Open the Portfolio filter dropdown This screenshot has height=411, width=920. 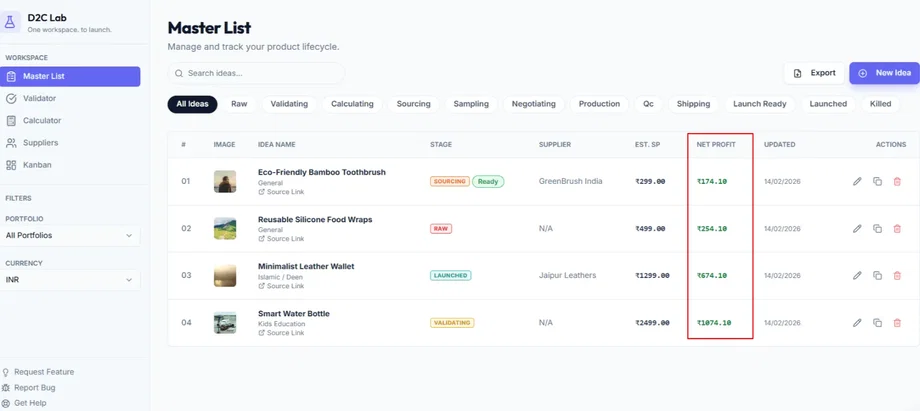click(70, 235)
